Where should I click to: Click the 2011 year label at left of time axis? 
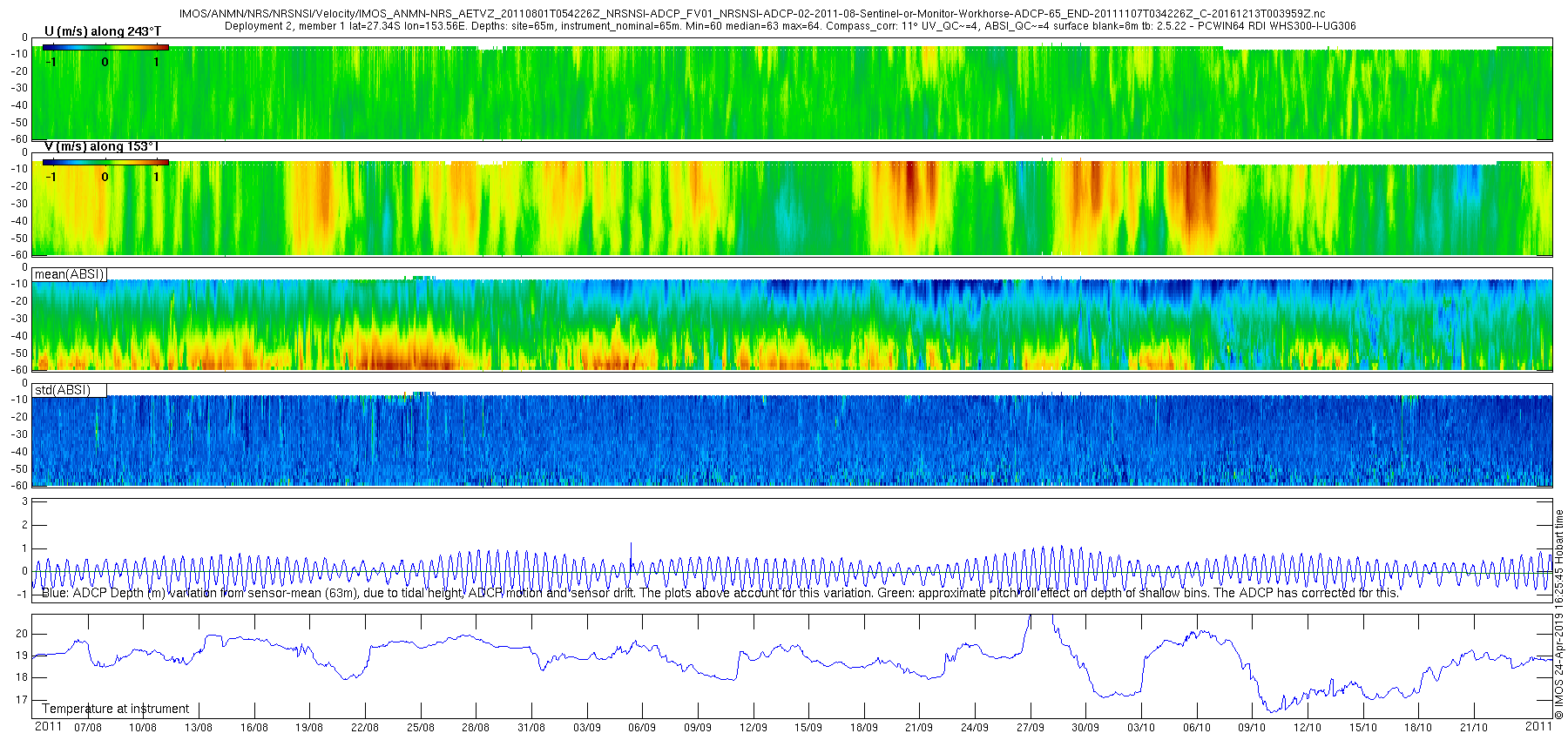click(48, 726)
